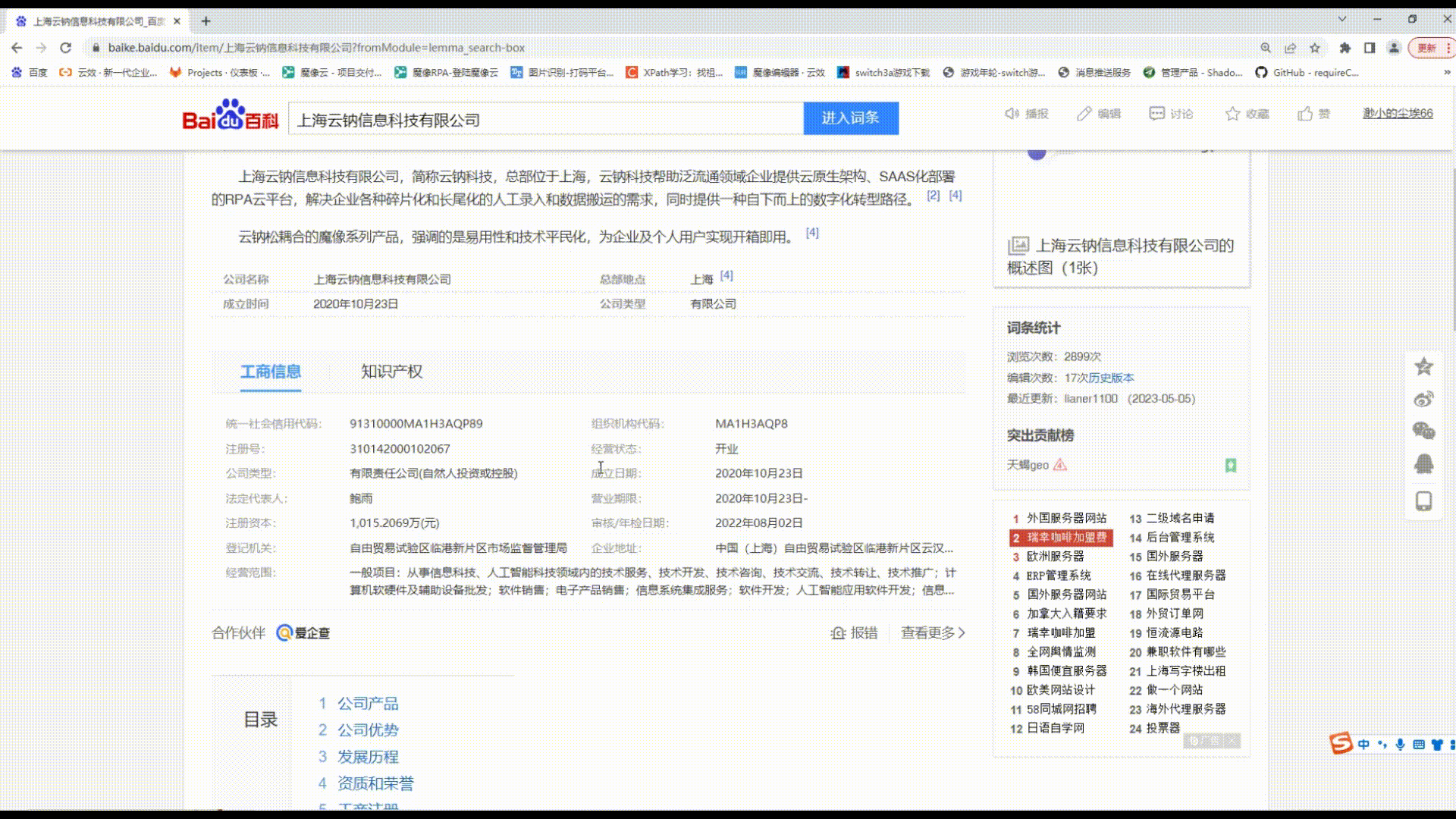Open the GitHub bookmark

tap(1307, 73)
